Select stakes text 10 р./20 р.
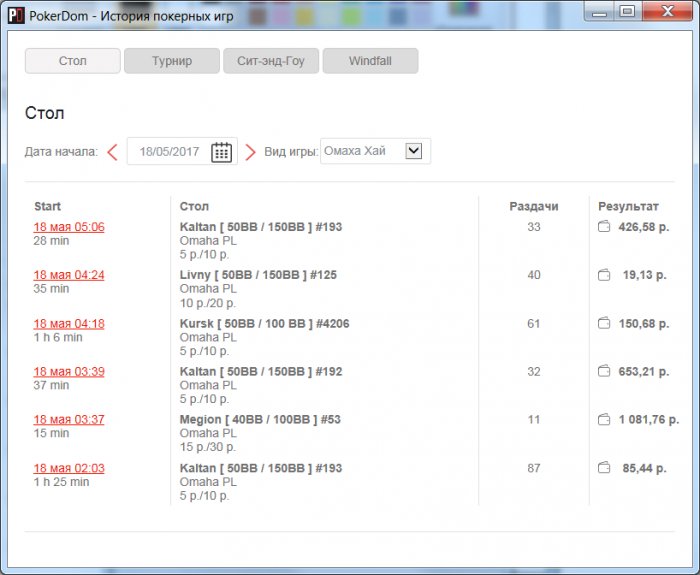This screenshot has height=575, width=700. pyautogui.click(x=208, y=303)
